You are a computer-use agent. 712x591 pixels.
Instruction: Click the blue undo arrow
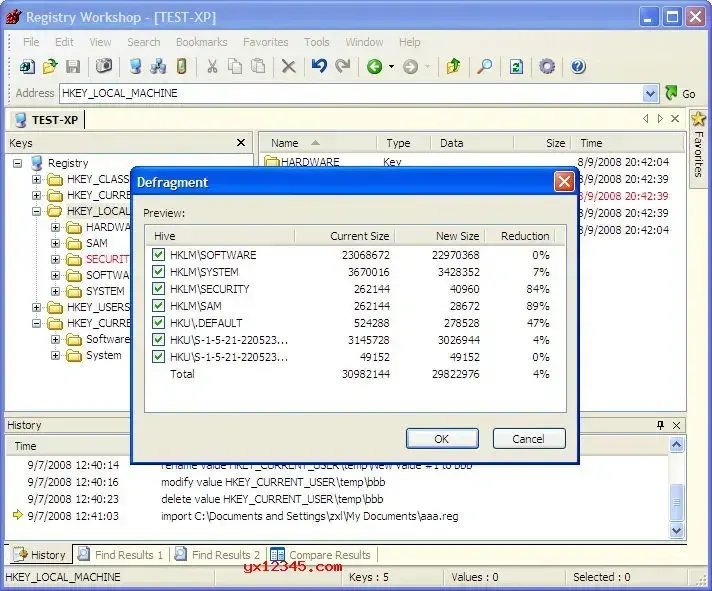(x=319, y=66)
